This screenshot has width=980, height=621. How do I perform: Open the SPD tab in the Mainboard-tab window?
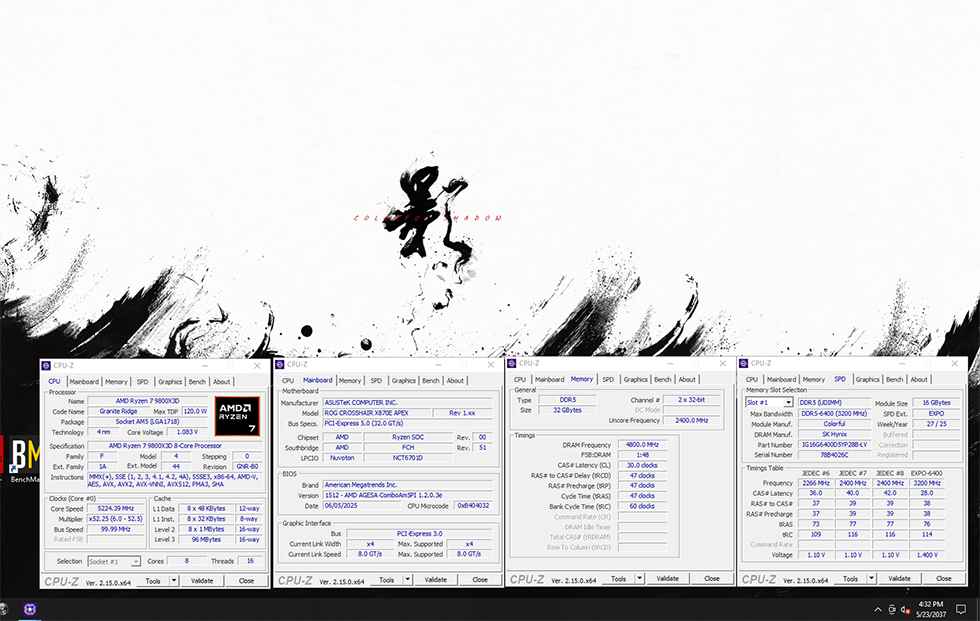[376, 380]
